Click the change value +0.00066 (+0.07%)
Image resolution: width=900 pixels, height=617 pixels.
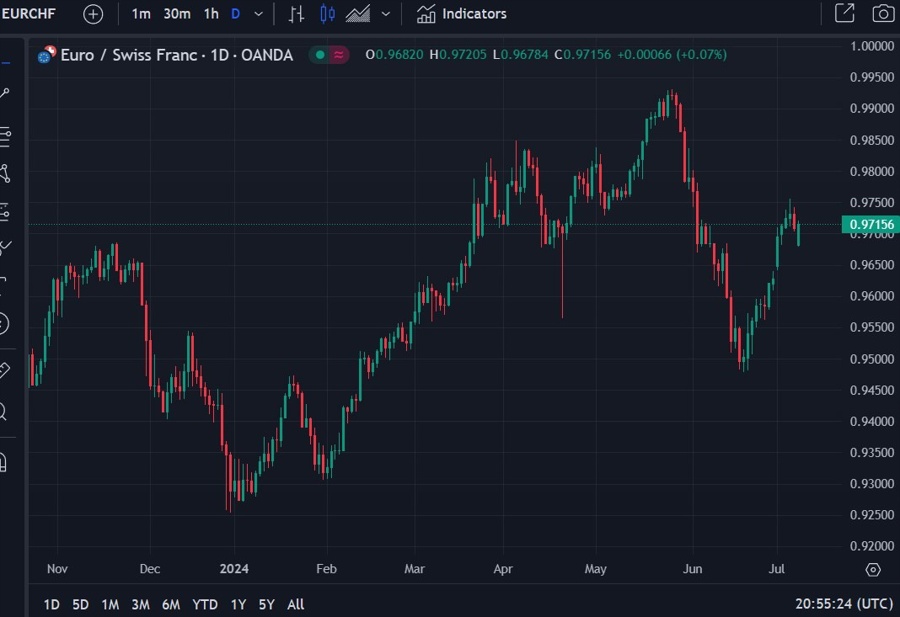click(672, 55)
